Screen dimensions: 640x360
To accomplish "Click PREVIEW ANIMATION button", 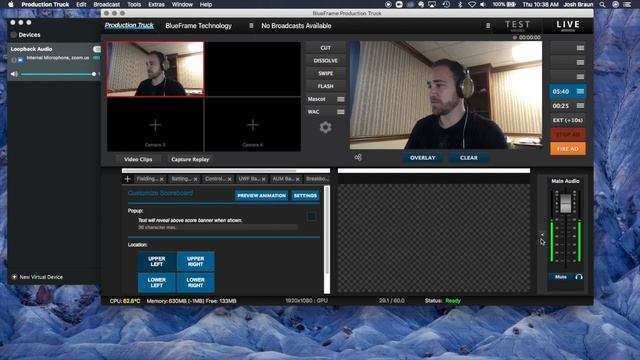I will (262, 196).
